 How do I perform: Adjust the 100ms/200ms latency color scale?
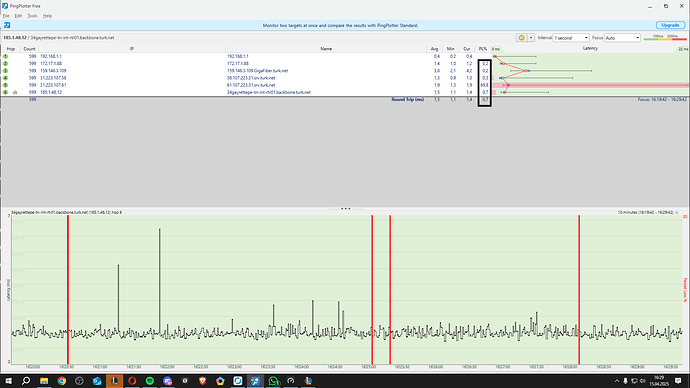point(665,38)
